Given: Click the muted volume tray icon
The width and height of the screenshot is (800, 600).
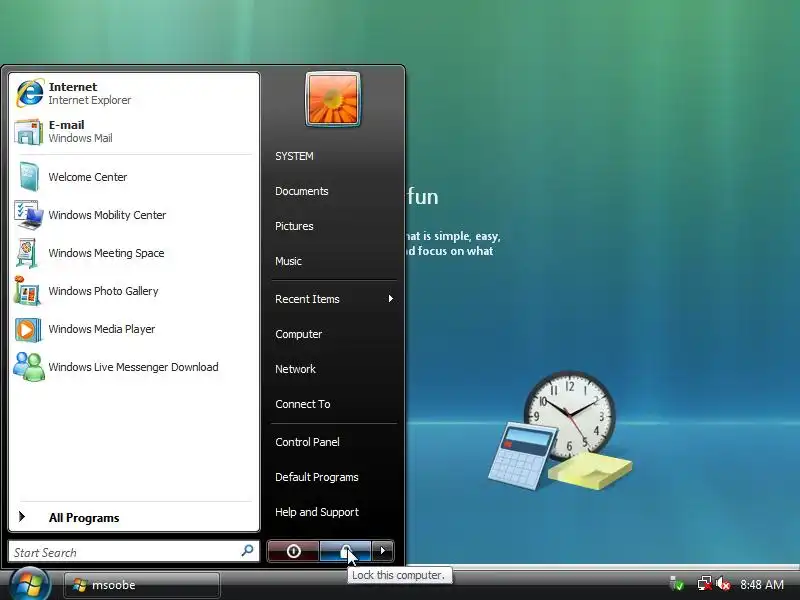Looking at the screenshot, I should point(723,584).
